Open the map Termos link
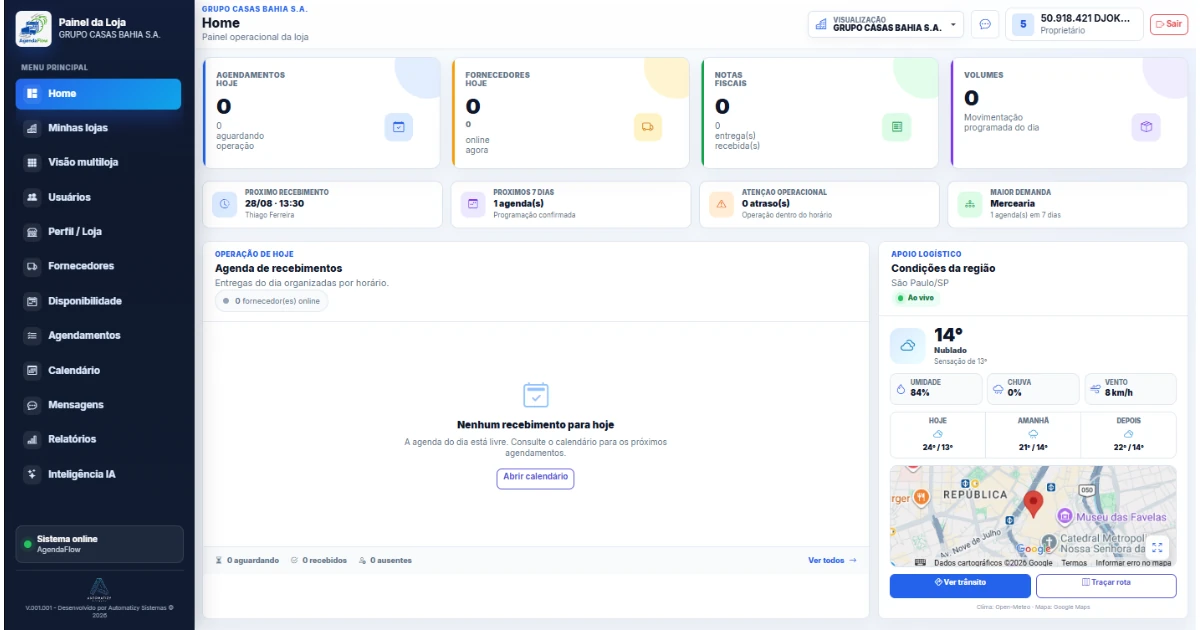This screenshot has width=1200, height=630. 1074,563
